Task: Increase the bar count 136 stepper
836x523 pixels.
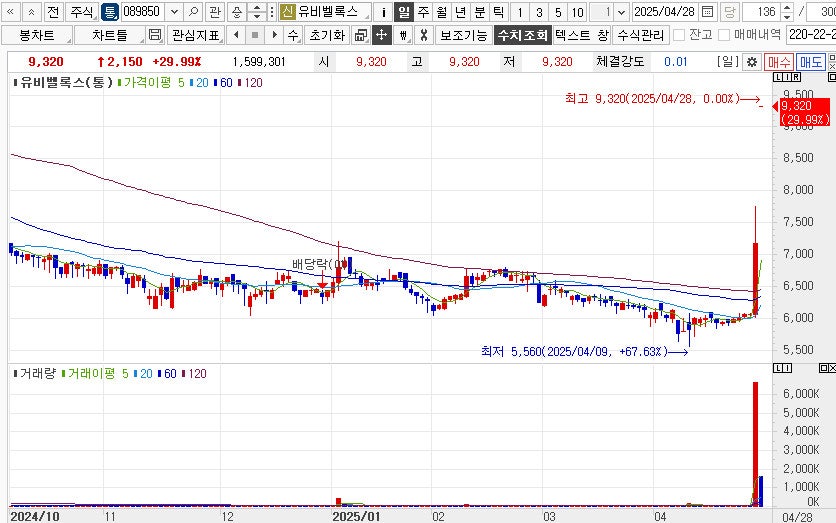Action: [788, 8]
